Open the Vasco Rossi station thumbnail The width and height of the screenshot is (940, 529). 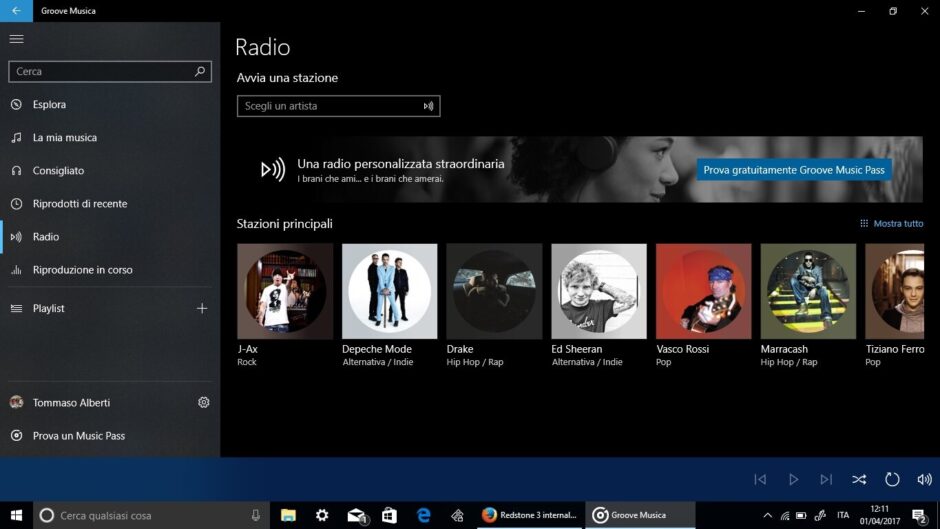point(703,291)
